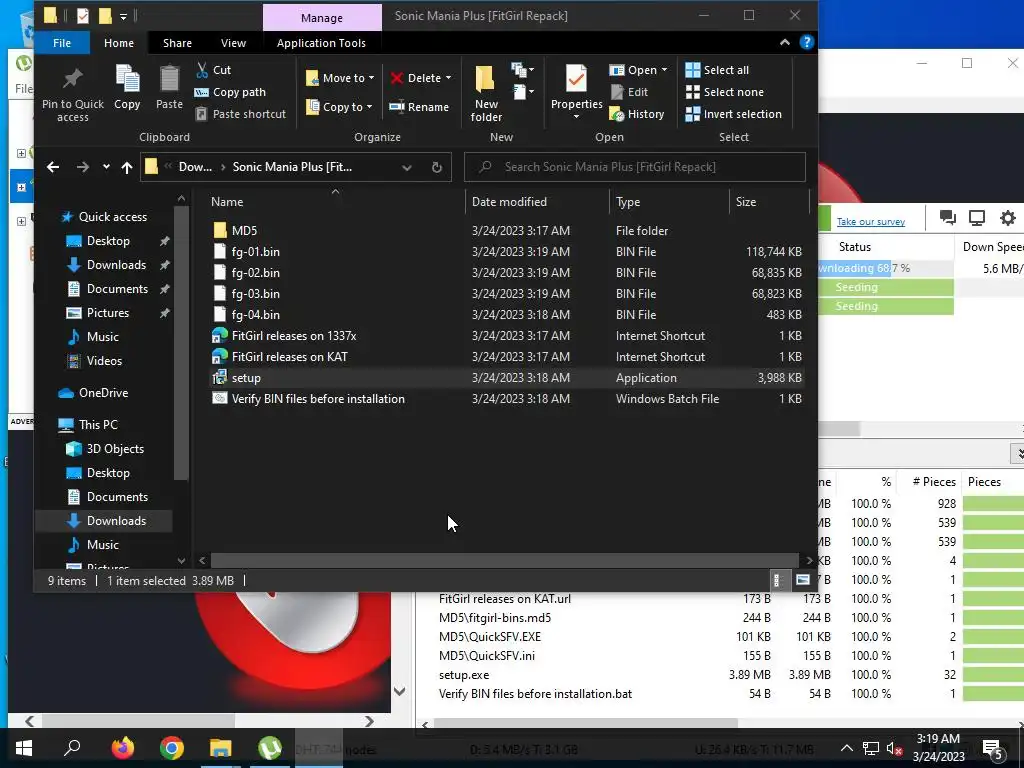Collapse the ribbon chevron
The width and height of the screenshot is (1024, 768).
pyautogui.click(x=784, y=42)
